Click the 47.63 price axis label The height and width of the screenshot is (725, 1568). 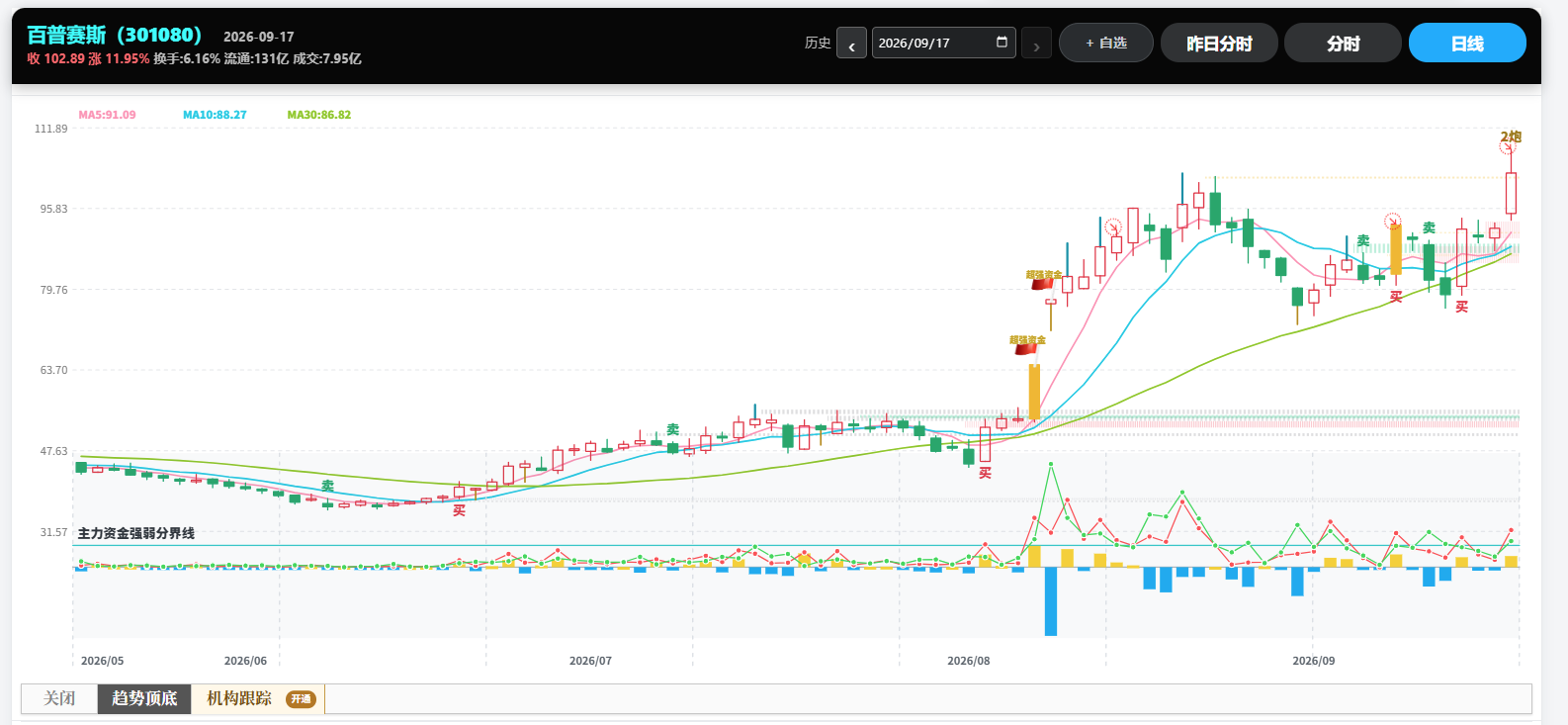(54, 451)
